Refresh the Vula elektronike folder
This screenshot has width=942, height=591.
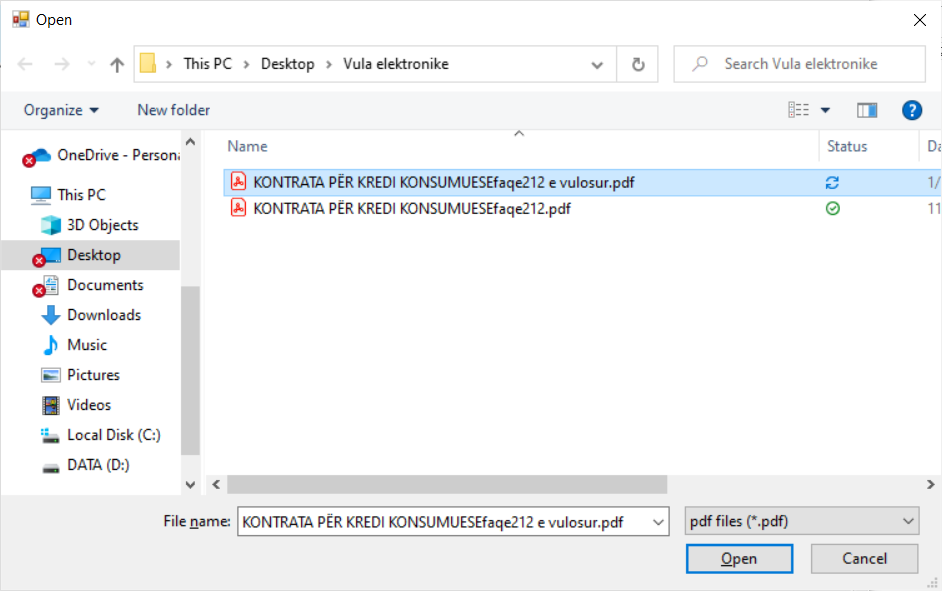point(638,64)
